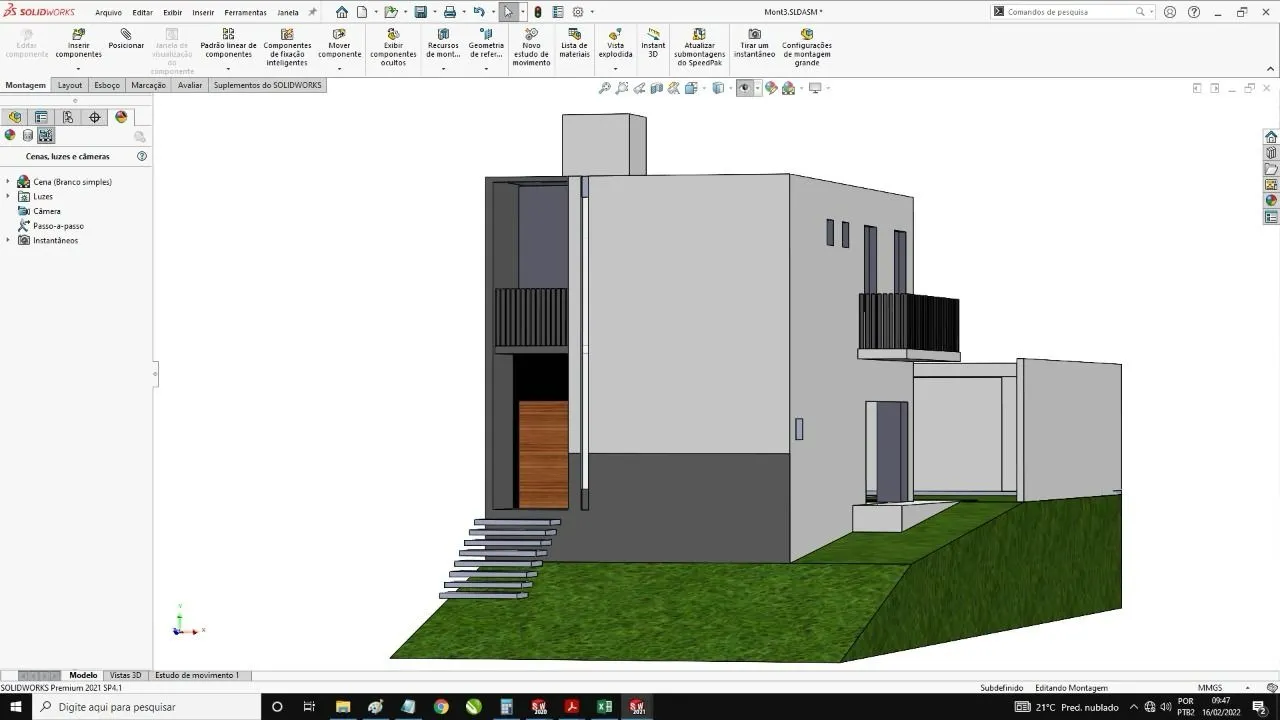Open the Options gear icon
The image size is (1280, 720).
coord(578,12)
